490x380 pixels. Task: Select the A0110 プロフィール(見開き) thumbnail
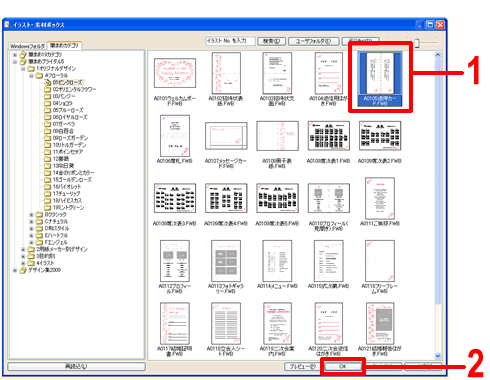(329, 198)
